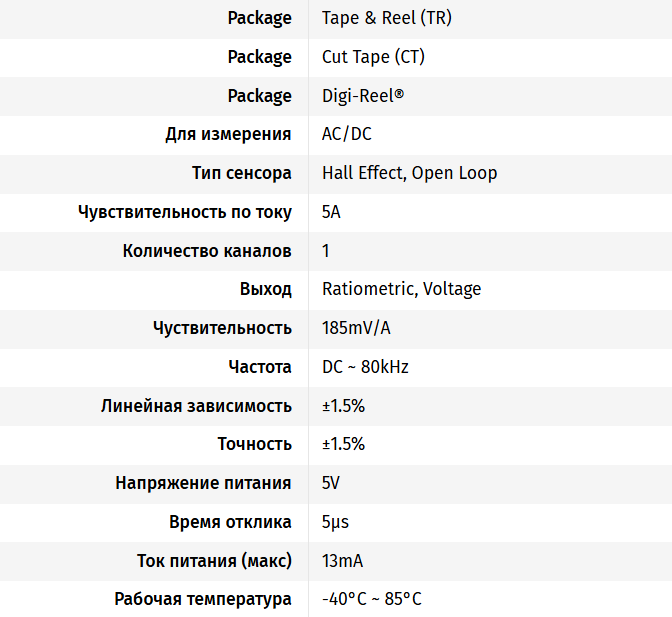Viewport: 672px width, 617px height.
Task: Click the 185mV/A sensitivity value
Action: (x=356, y=328)
